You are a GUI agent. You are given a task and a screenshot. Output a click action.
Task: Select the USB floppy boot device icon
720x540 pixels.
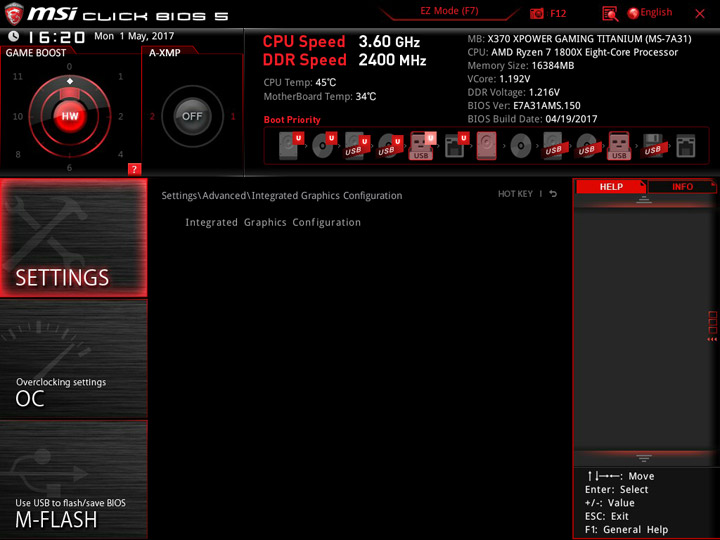click(652, 146)
